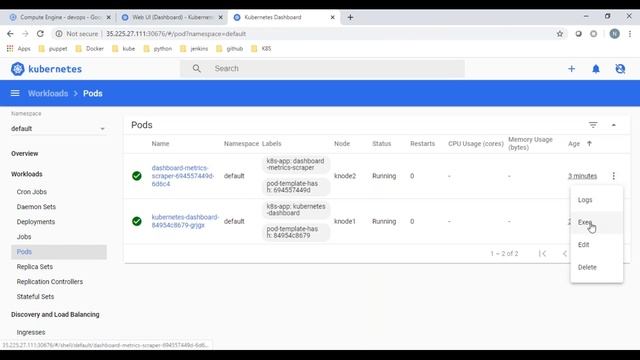Image resolution: width=640 pixels, height=360 pixels.
Task: Select Exec from the pod context menu
Action: tap(597, 222)
